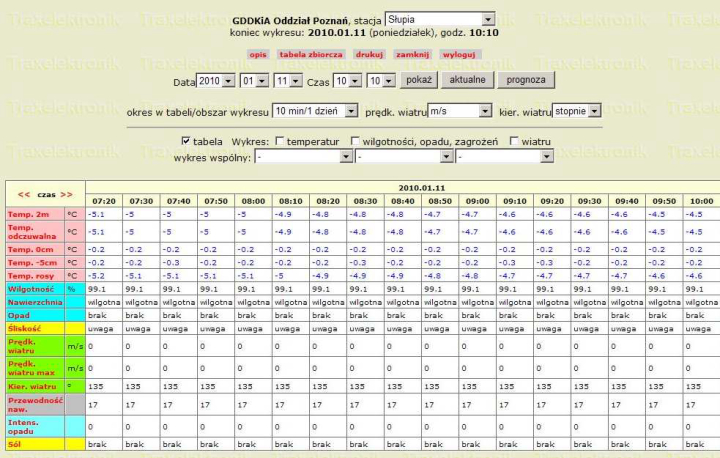Open the minutes dropdown before pokaż
Viewport: 720px width, 458px height.
381,81
